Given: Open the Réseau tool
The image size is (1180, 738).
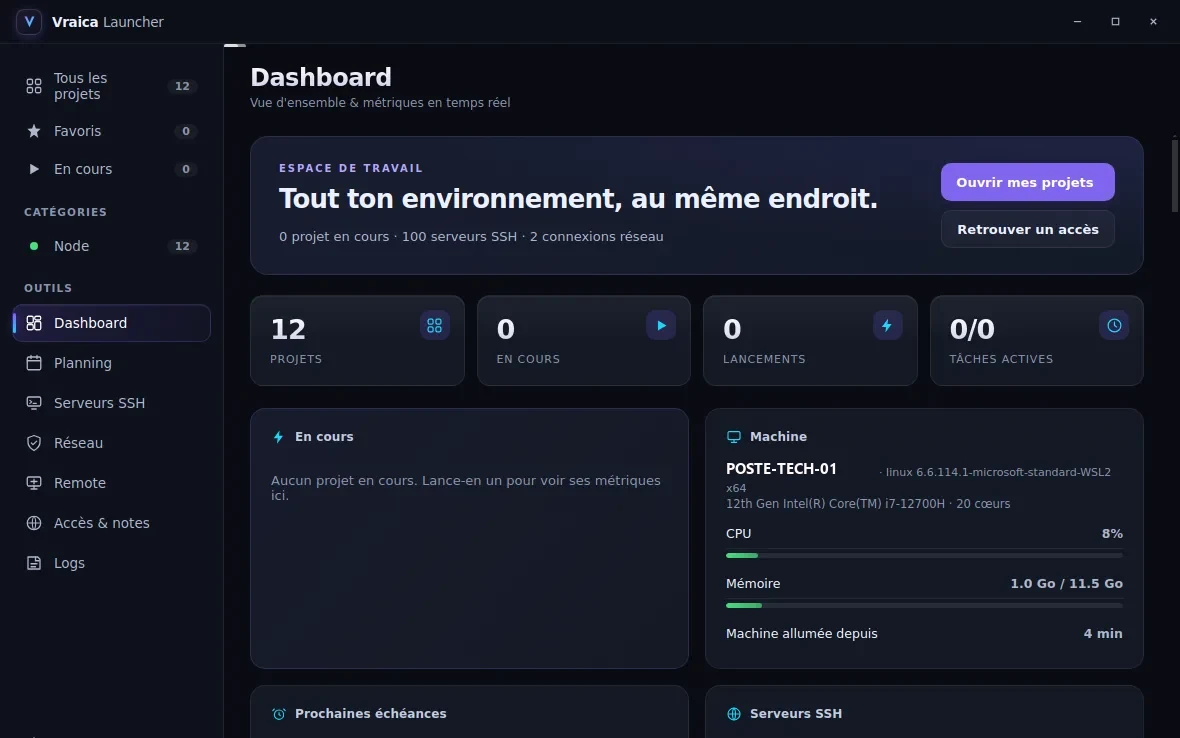Looking at the screenshot, I should click(111, 442).
